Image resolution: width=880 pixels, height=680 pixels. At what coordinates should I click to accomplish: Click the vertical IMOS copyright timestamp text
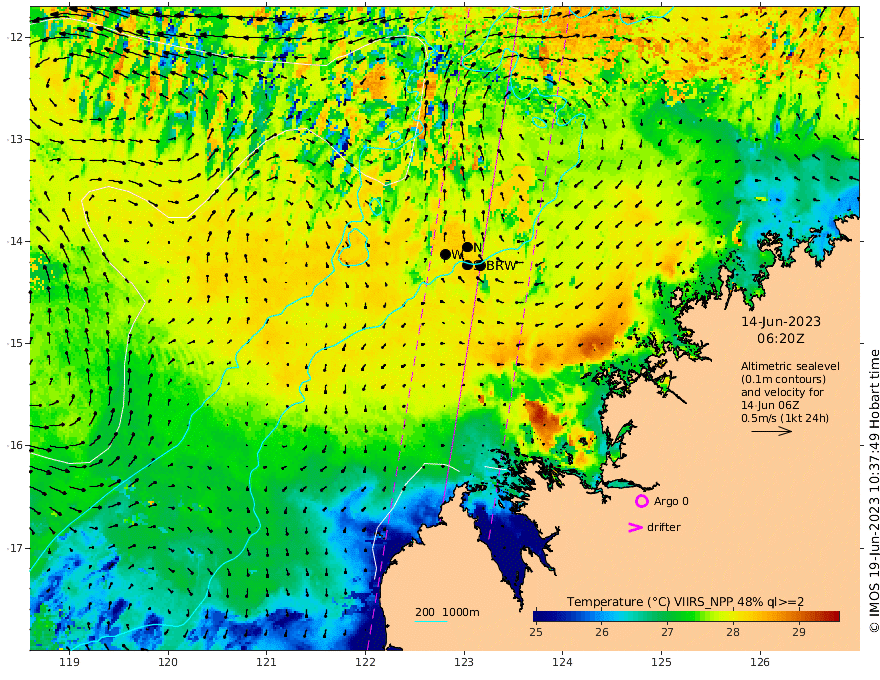[873, 491]
